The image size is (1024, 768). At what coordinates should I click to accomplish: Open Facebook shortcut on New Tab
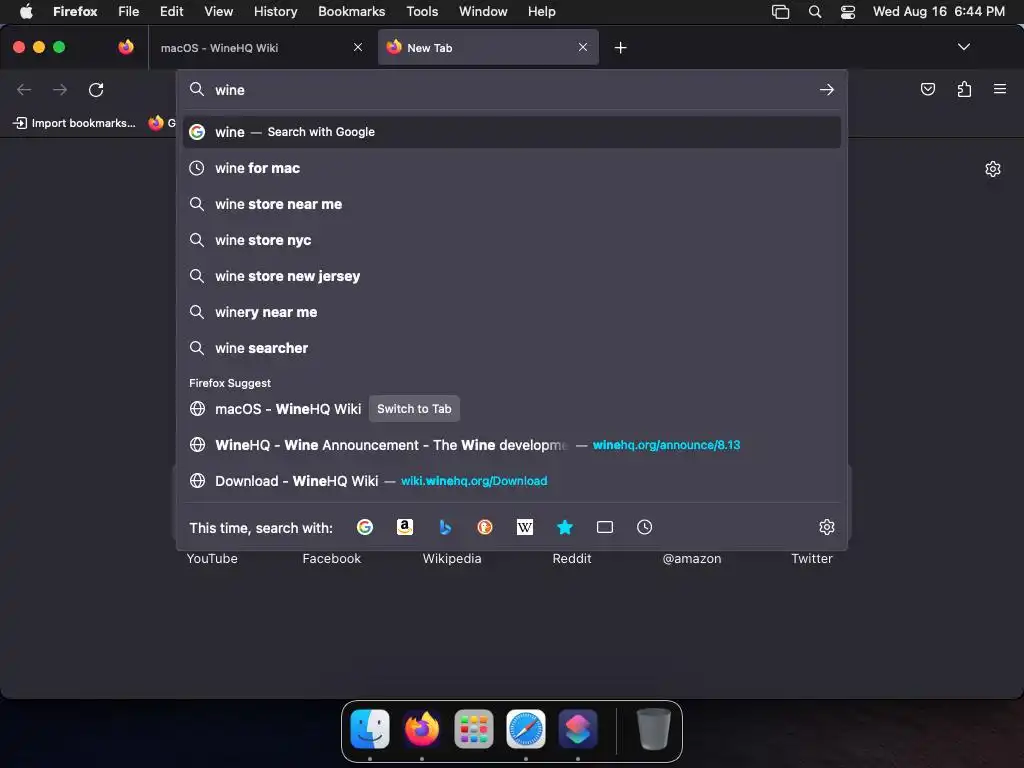tap(332, 558)
